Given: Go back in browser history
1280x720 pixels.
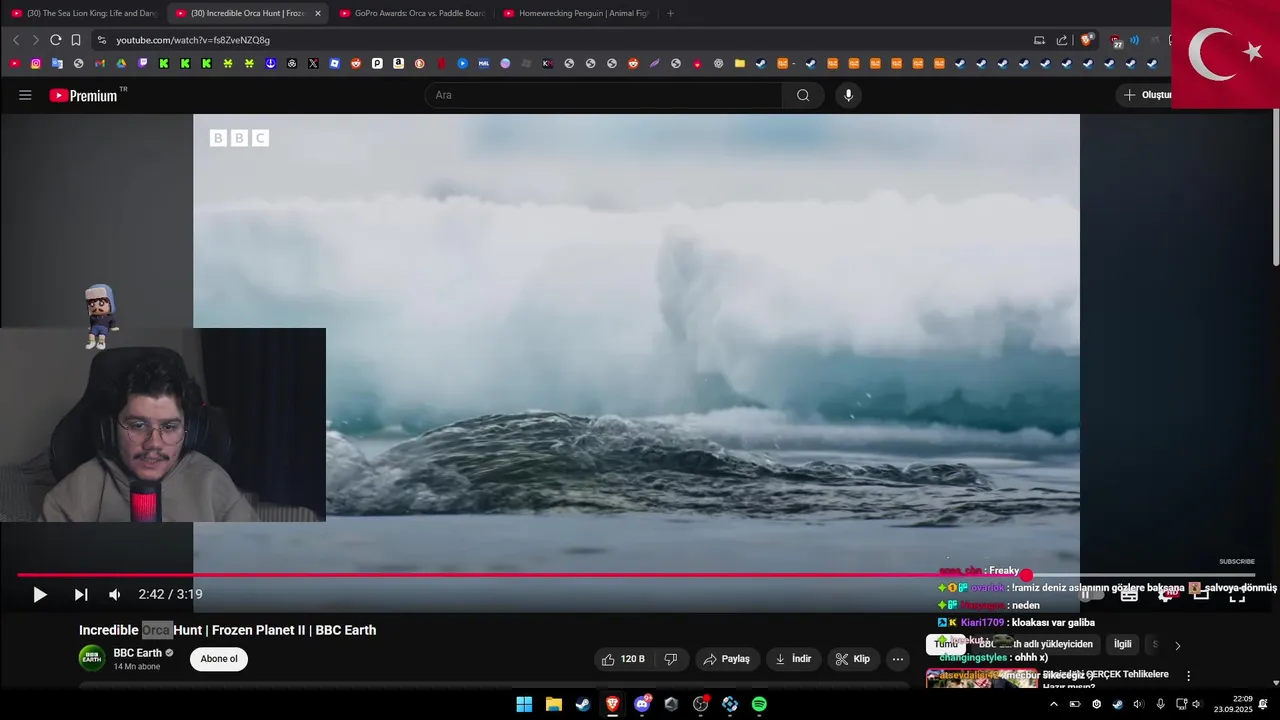Looking at the screenshot, I should pos(15,40).
